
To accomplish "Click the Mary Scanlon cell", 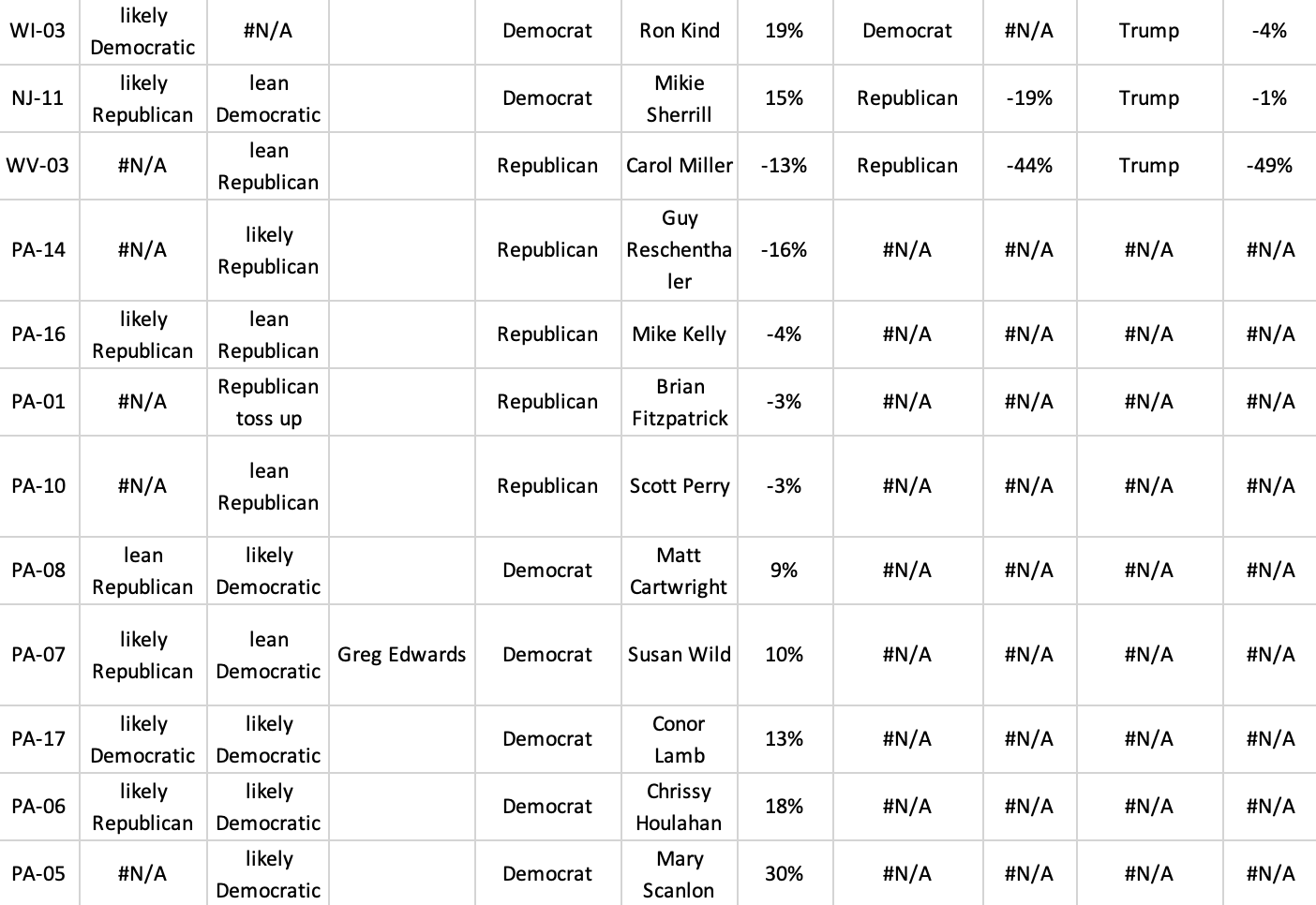I will point(679,874).
